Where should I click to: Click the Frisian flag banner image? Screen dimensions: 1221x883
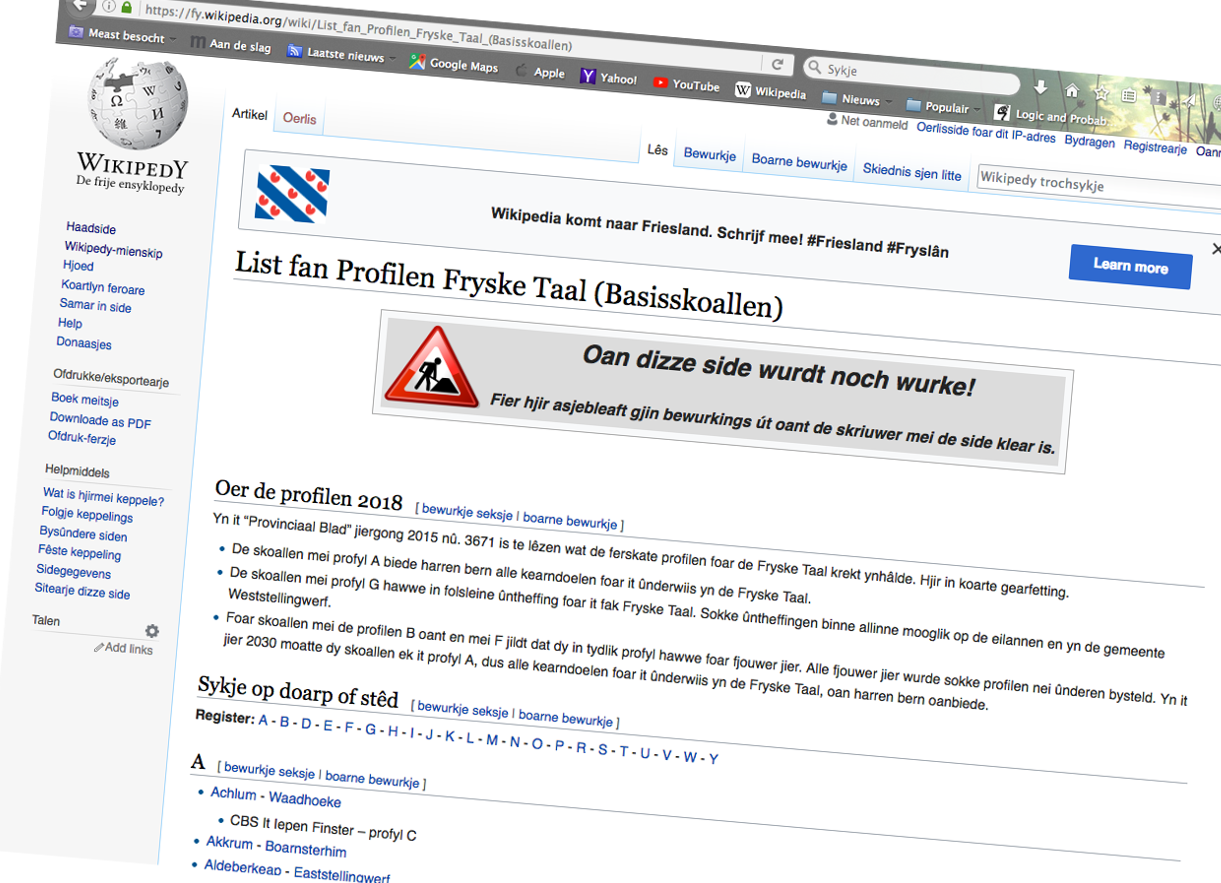click(x=292, y=193)
